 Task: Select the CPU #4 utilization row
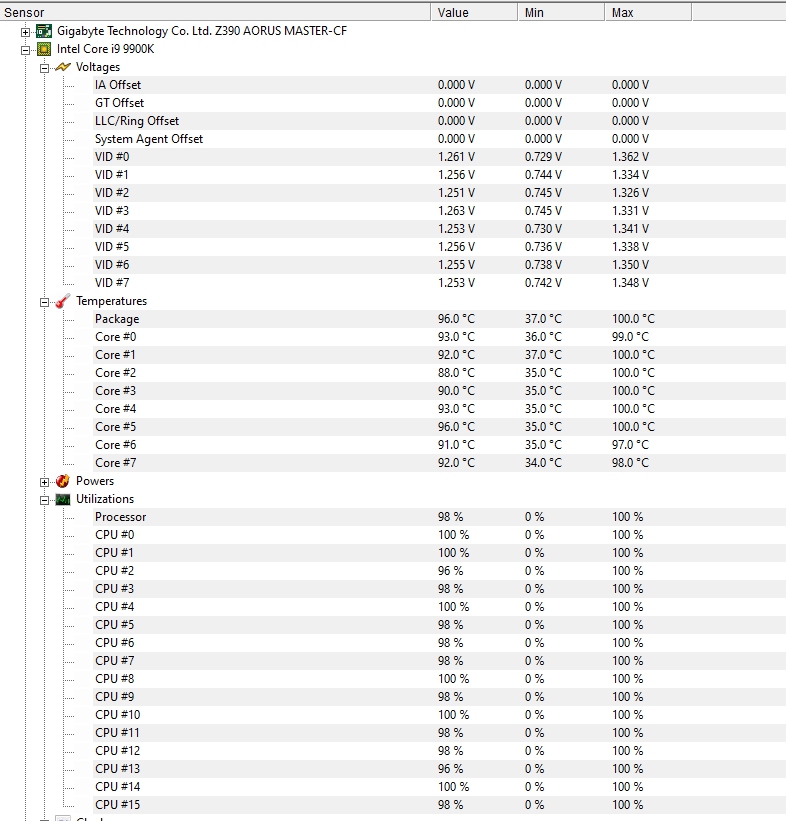[439, 606]
